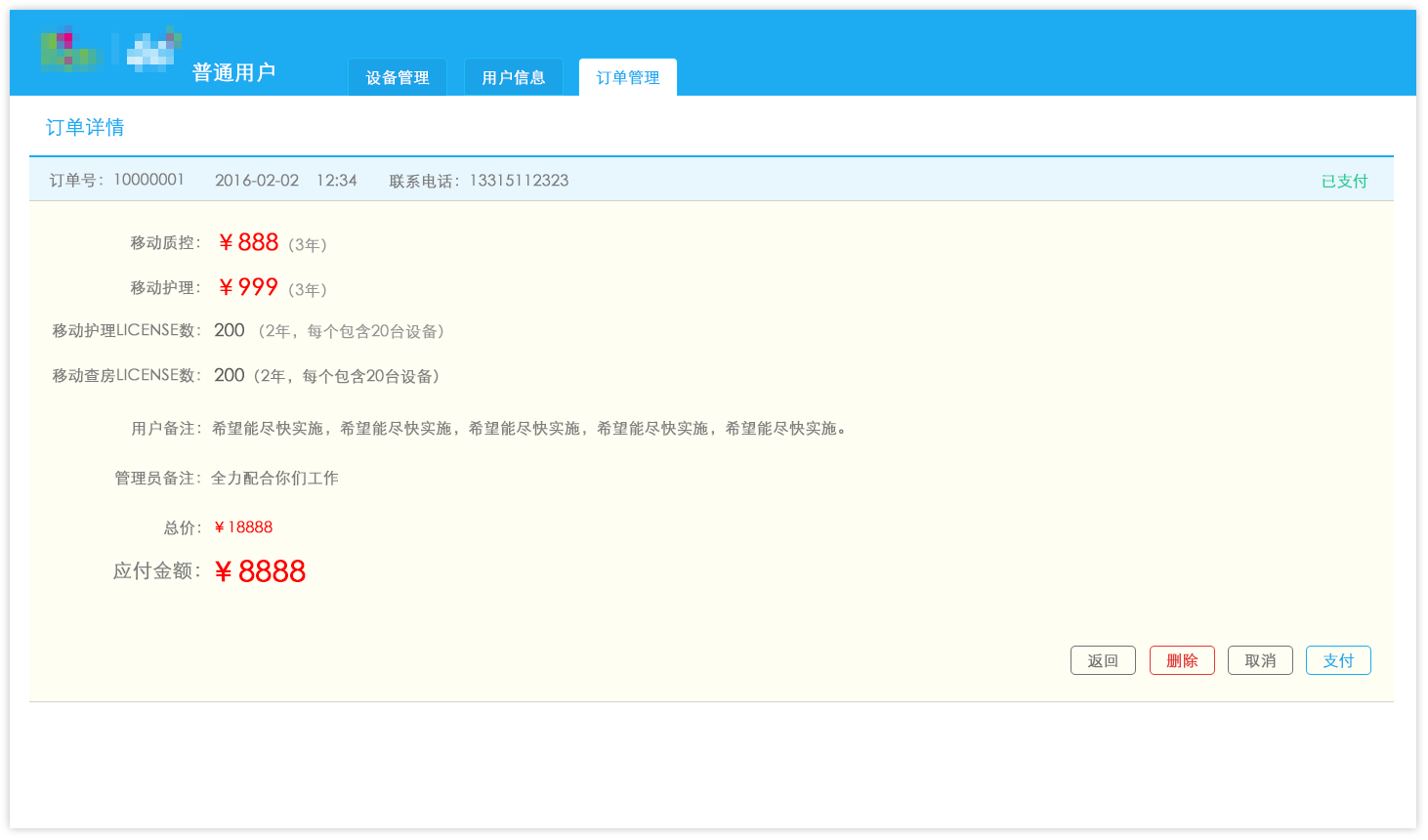1428x840 pixels.
Task: Click the 移动查房LICENSE数 value 200
Action: point(230,375)
